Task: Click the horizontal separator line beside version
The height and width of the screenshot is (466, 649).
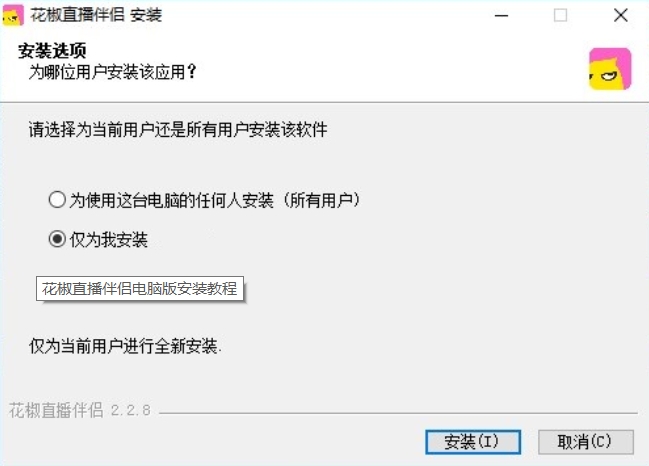Action: coord(398,413)
